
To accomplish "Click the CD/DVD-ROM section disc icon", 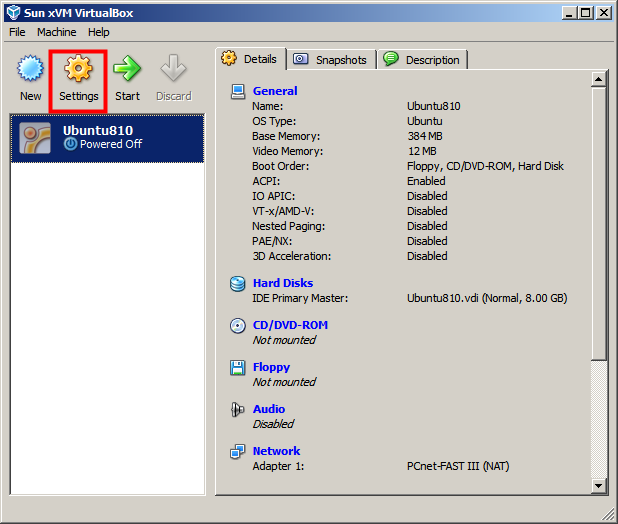I will tap(238, 326).
